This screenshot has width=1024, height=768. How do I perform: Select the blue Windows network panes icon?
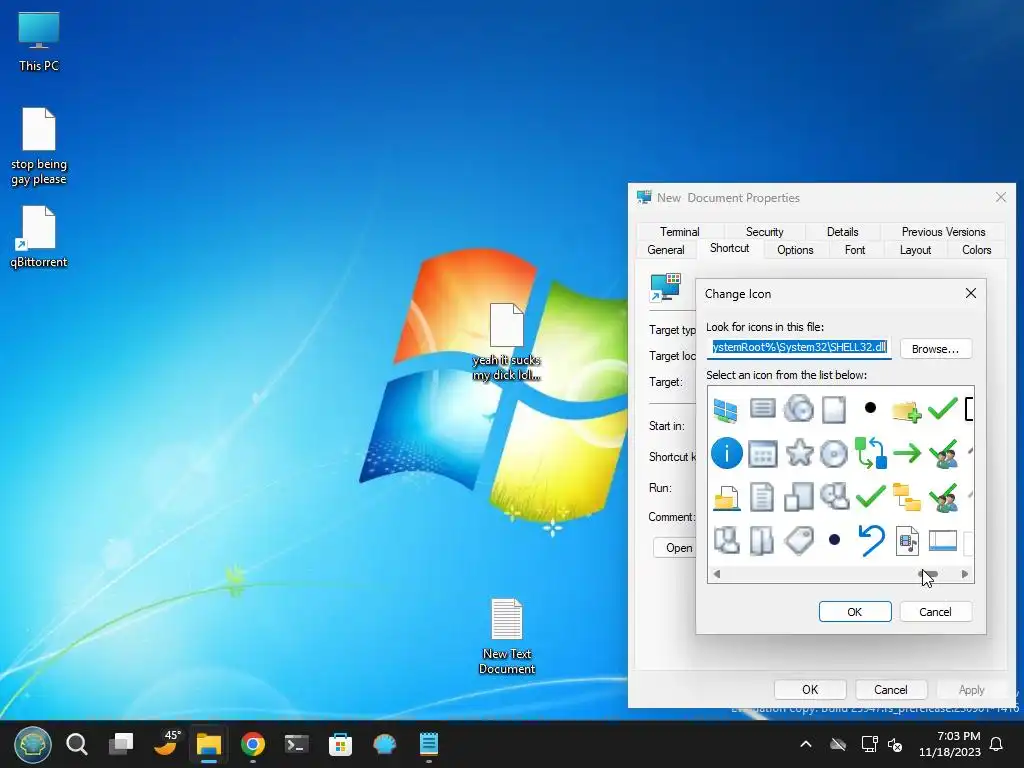tap(726, 409)
